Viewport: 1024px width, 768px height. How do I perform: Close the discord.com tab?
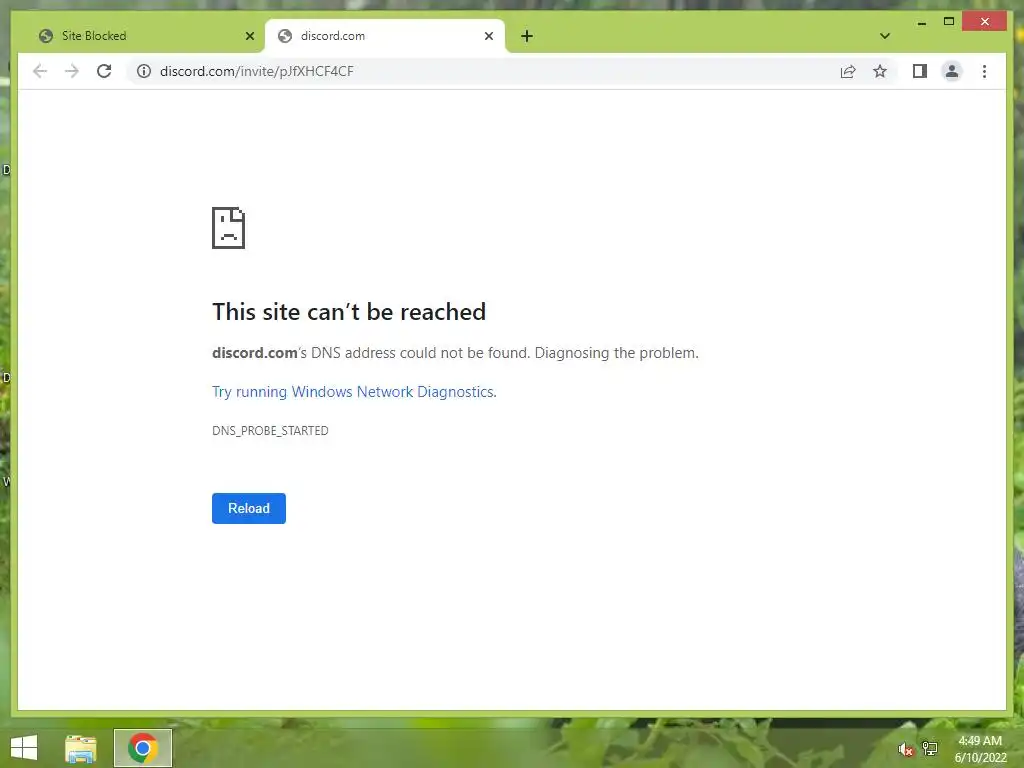click(x=488, y=36)
